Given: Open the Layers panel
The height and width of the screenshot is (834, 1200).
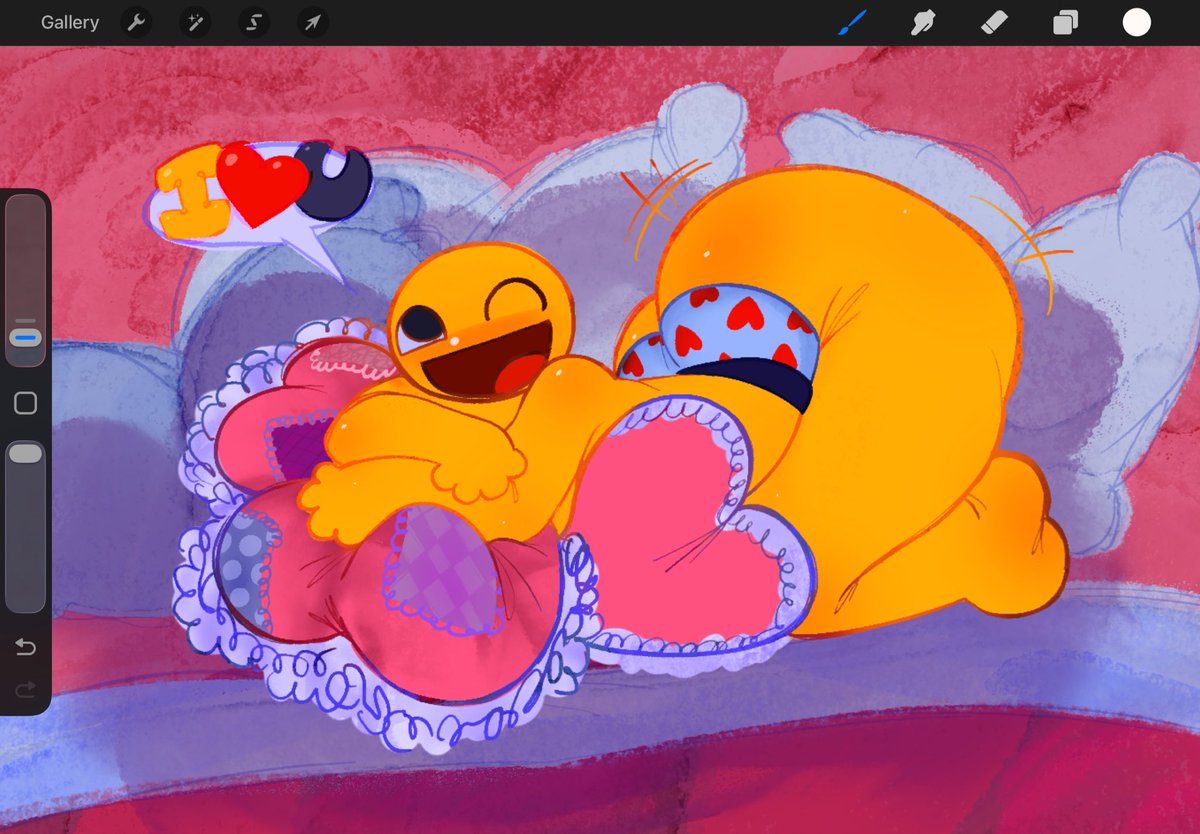Looking at the screenshot, I should pos(1065,22).
